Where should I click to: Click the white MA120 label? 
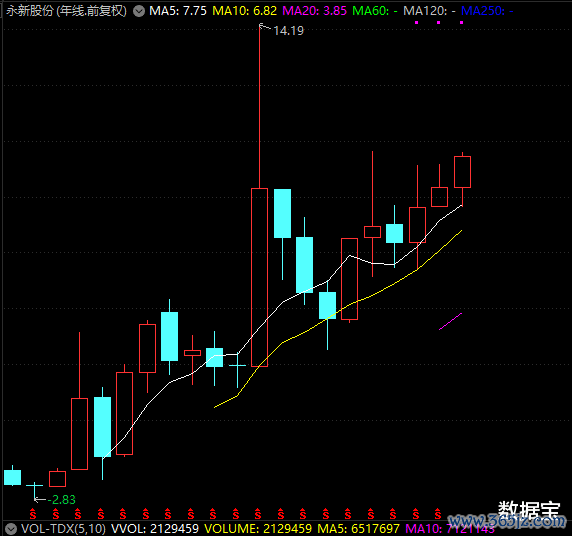tap(429, 11)
